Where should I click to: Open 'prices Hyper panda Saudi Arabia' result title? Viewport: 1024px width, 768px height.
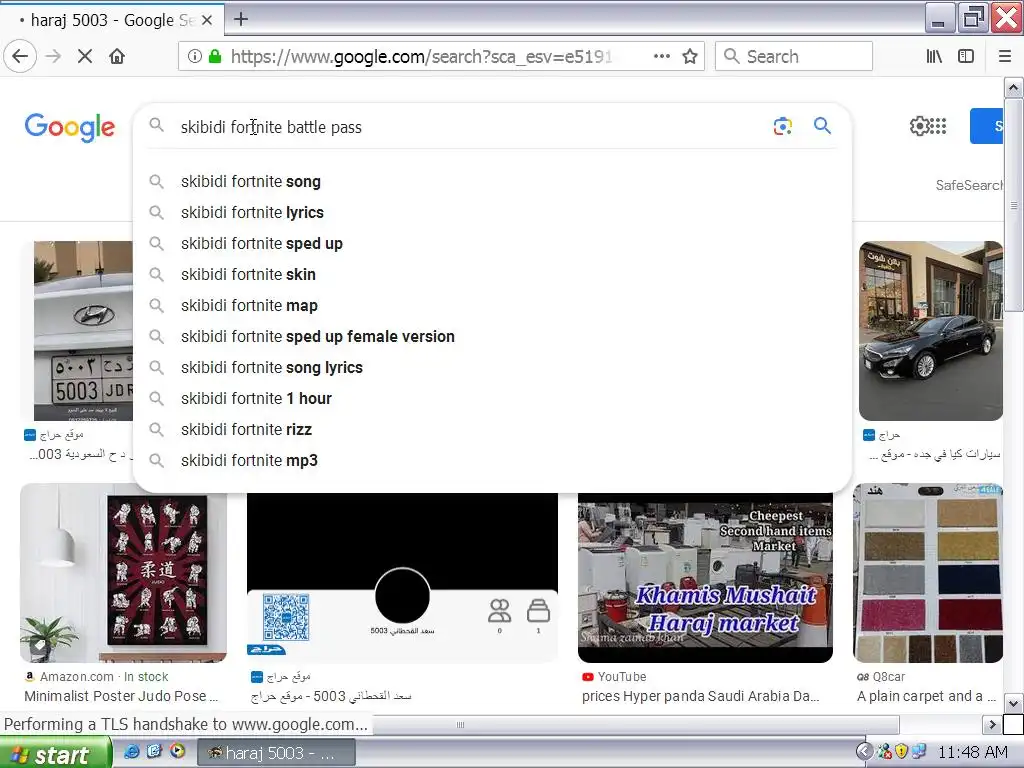701,696
